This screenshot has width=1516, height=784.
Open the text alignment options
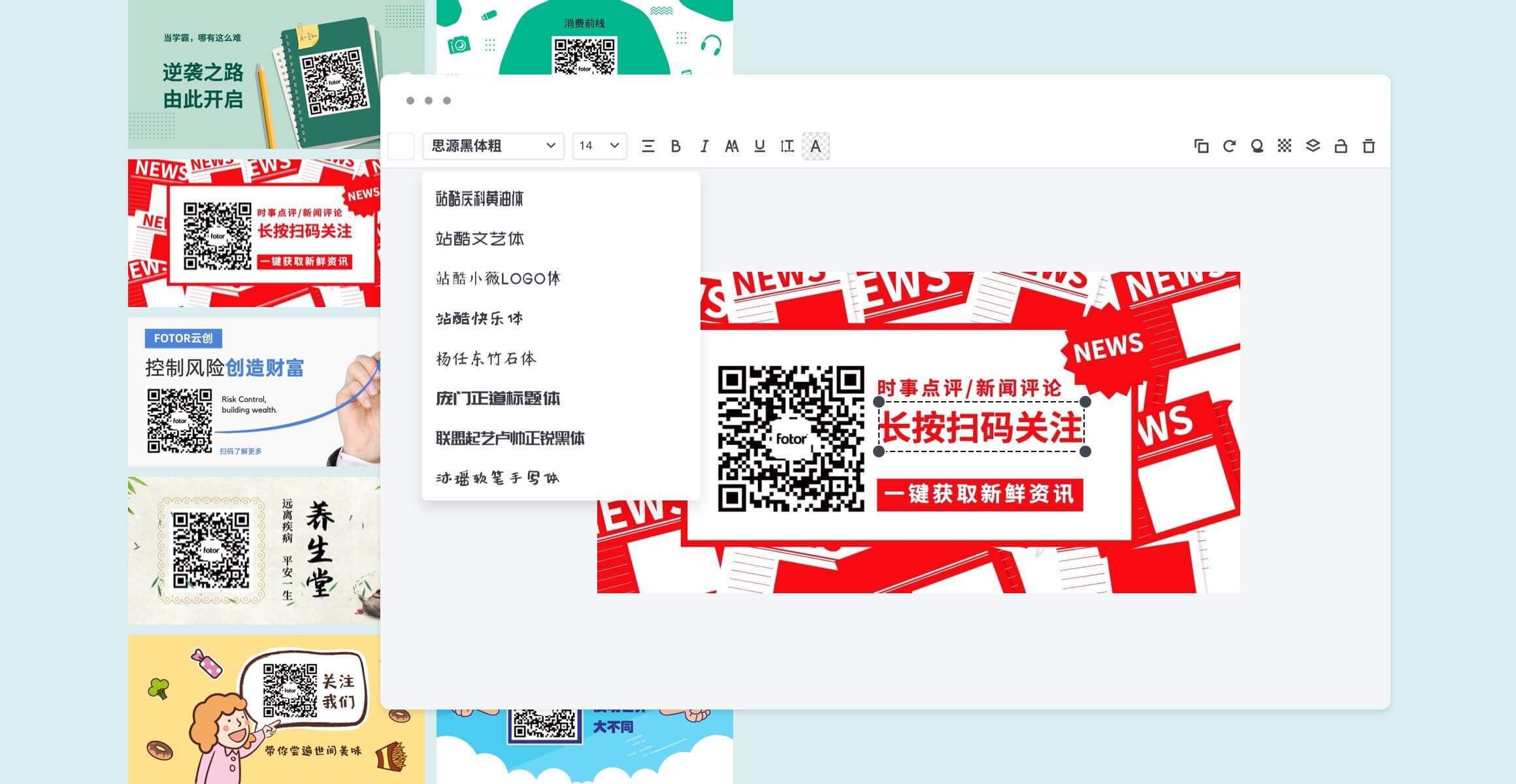[x=648, y=146]
